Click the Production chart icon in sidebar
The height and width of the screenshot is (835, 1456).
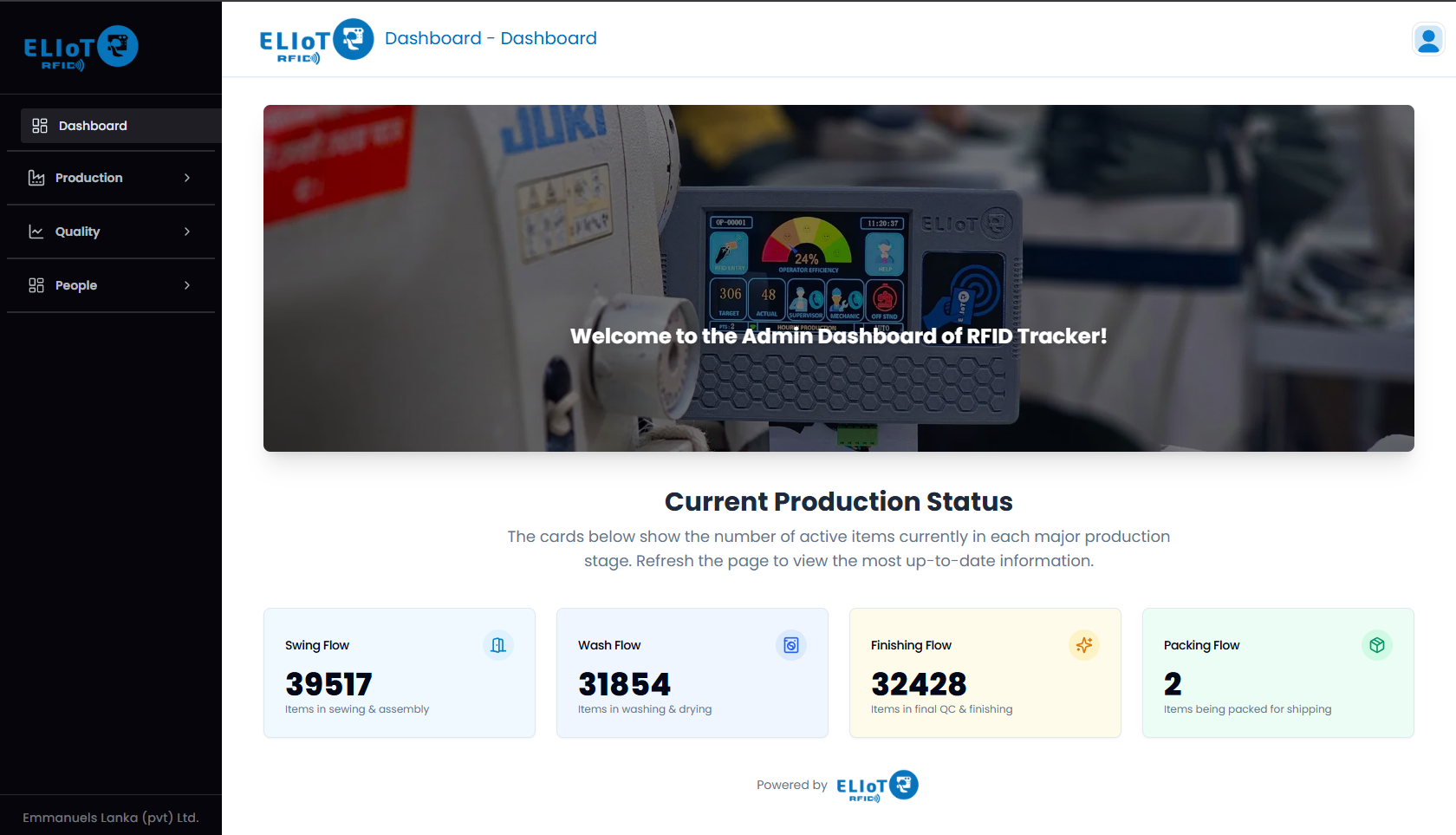click(x=36, y=178)
